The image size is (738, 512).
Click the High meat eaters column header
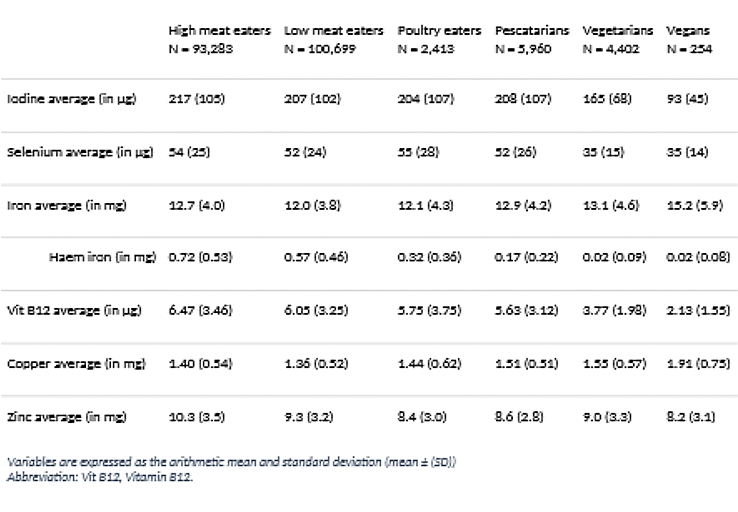point(219,31)
